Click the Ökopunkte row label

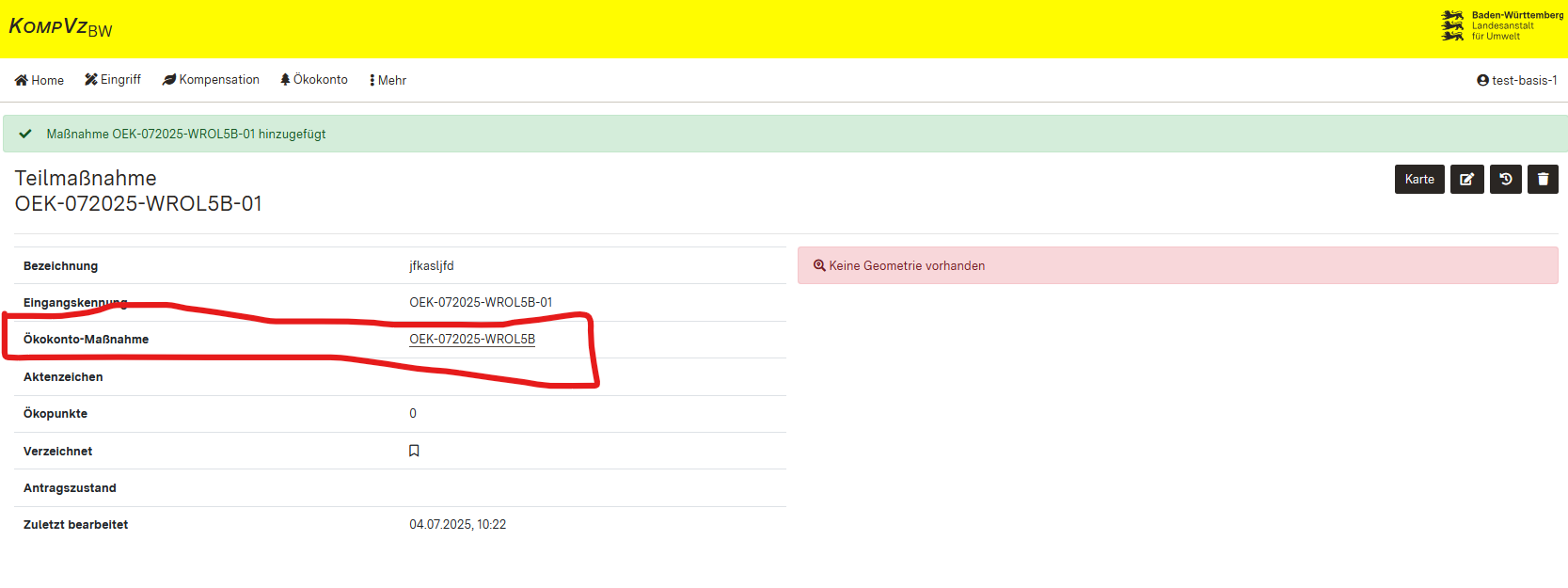click(x=55, y=413)
